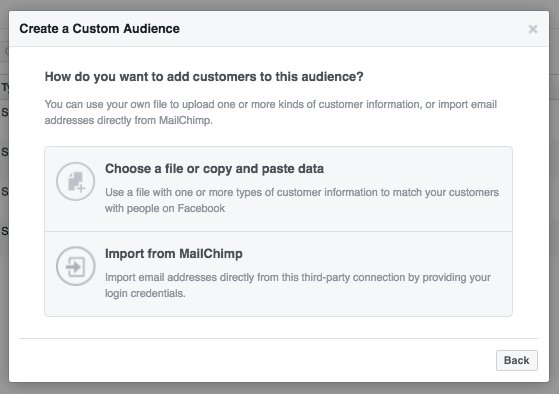Close the Create a Custom Audience dialog

[533, 29]
